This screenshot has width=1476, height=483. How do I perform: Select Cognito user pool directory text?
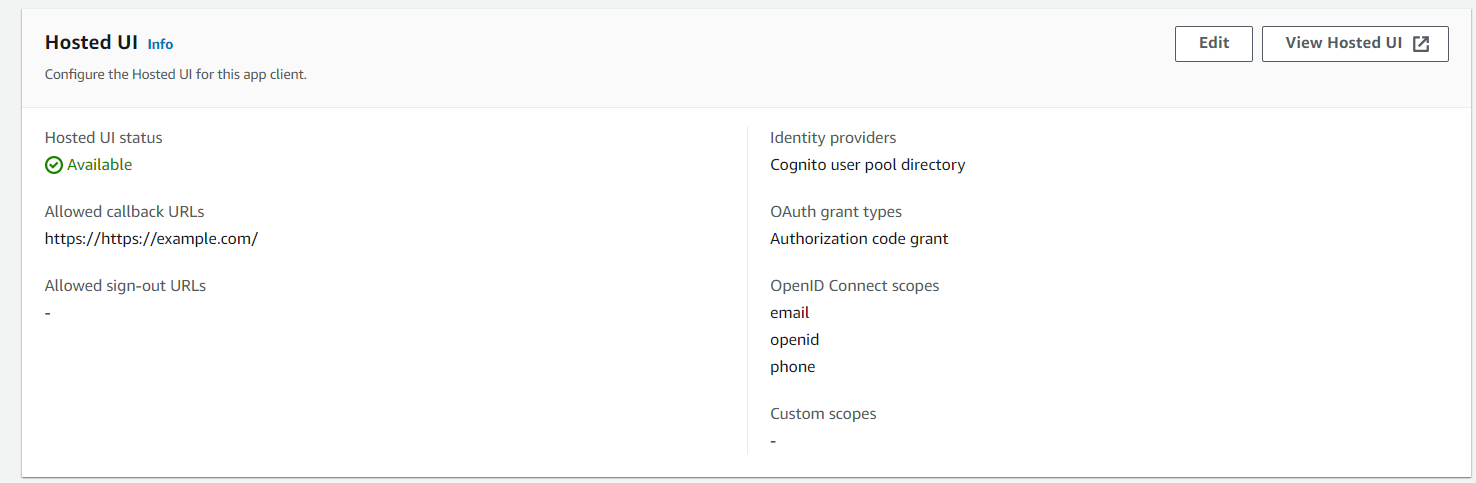867,165
